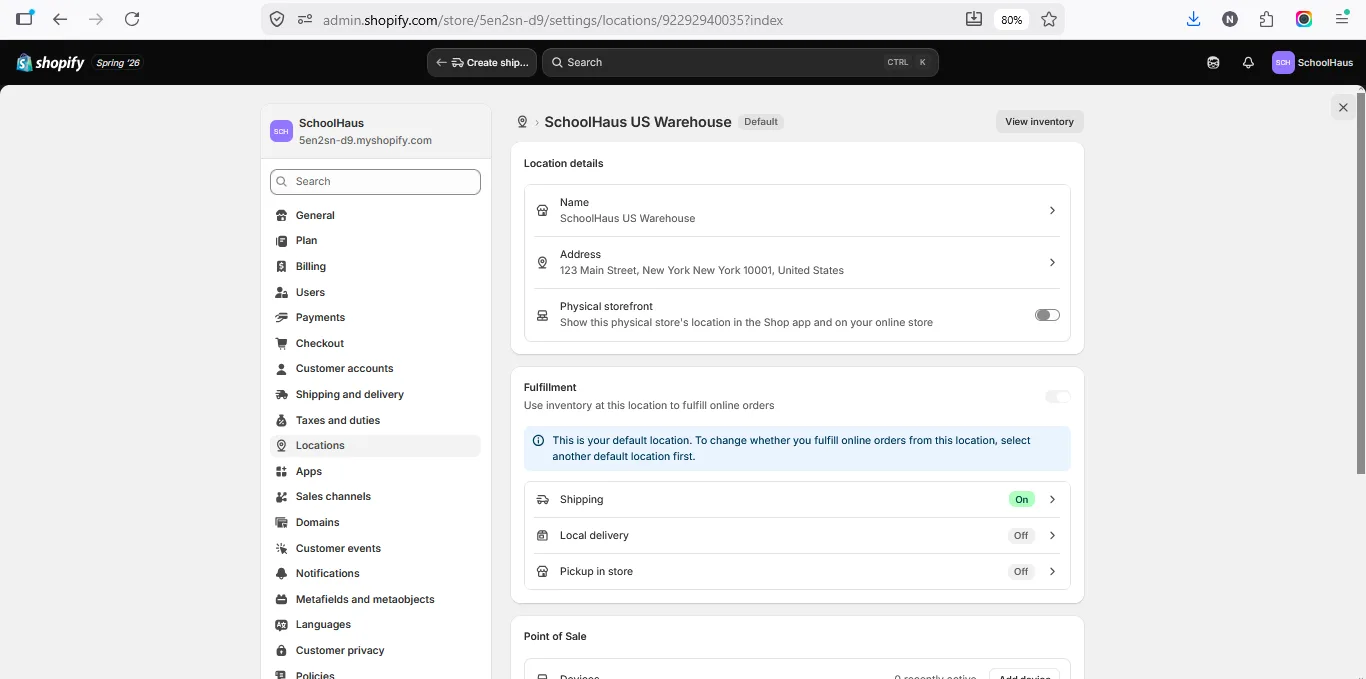Click the Billing icon in sidebar

point(282,267)
